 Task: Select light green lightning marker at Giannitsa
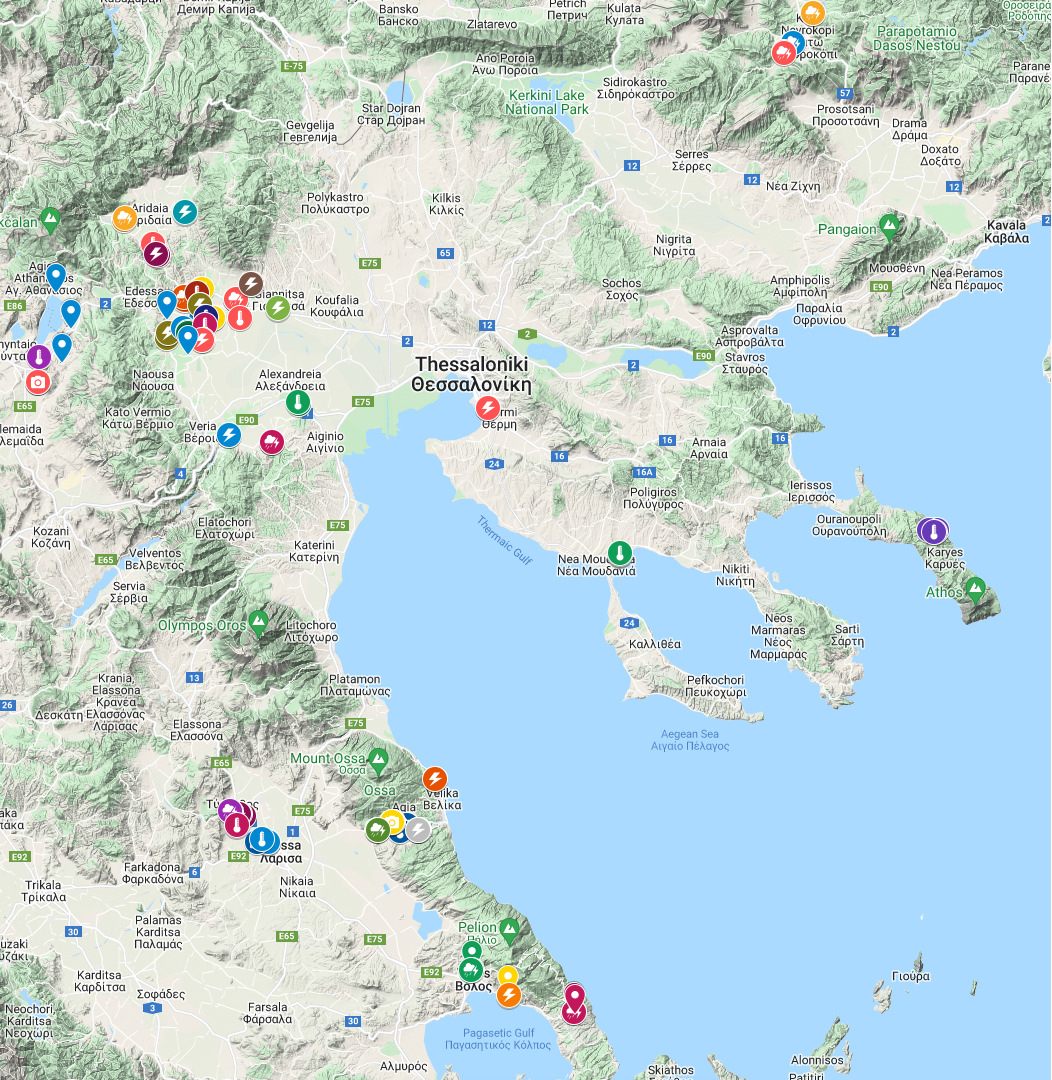pyautogui.click(x=278, y=308)
